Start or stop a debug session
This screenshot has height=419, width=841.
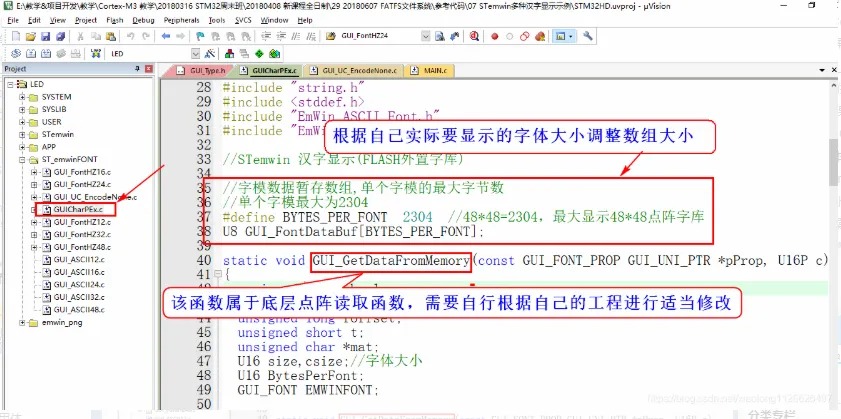474,36
